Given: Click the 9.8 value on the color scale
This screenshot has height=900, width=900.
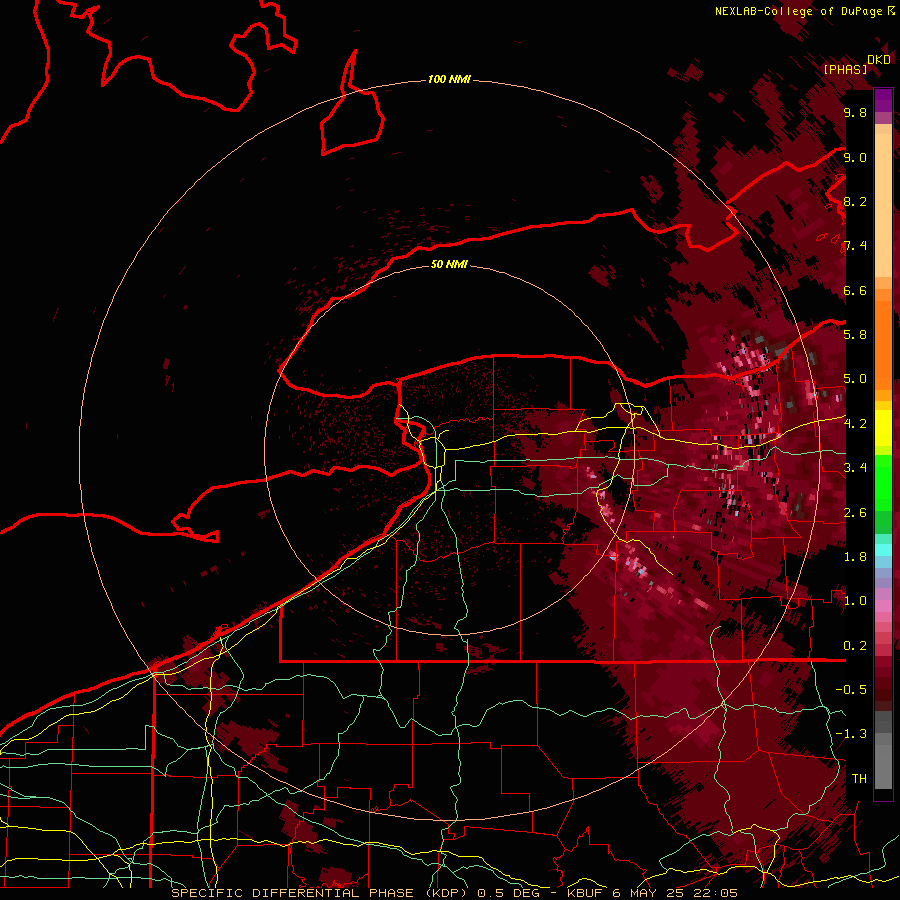Looking at the screenshot, I should pos(855,112).
